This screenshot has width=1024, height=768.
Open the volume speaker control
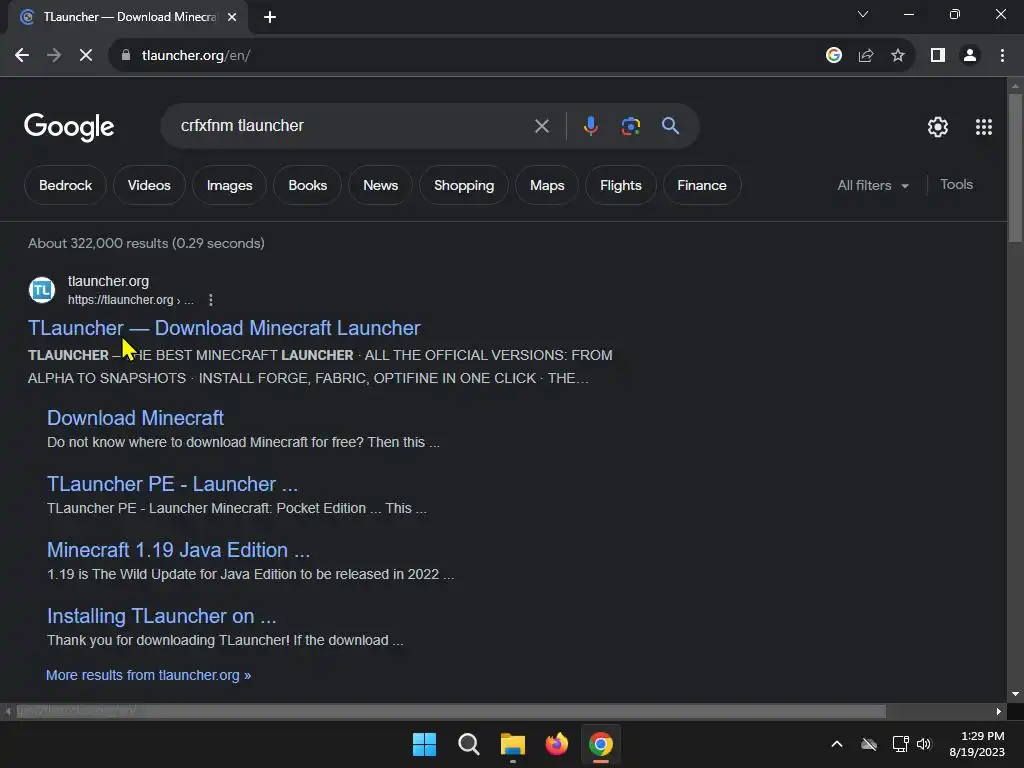(924, 744)
